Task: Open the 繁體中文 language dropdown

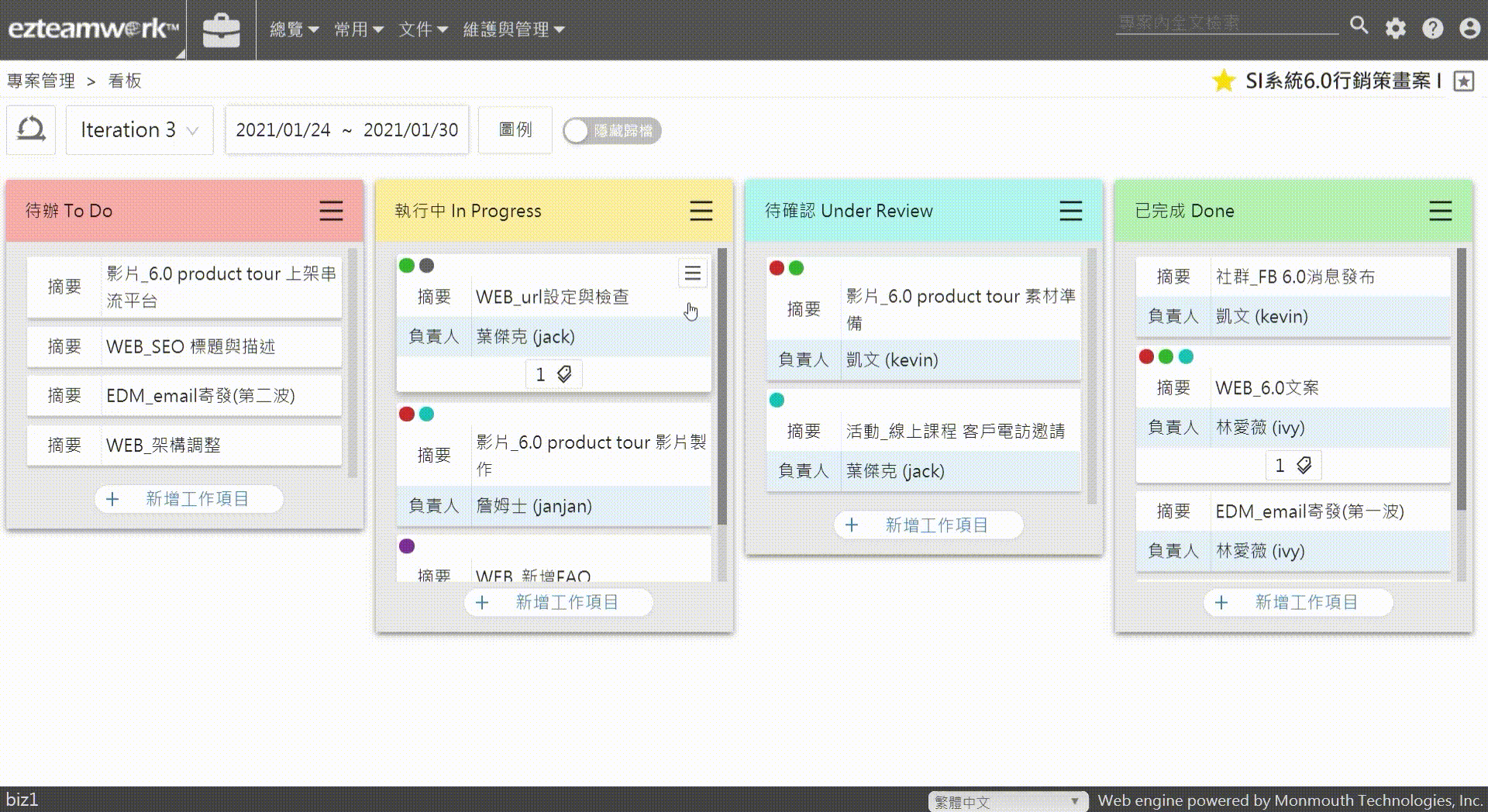Action: click(x=1006, y=801)
